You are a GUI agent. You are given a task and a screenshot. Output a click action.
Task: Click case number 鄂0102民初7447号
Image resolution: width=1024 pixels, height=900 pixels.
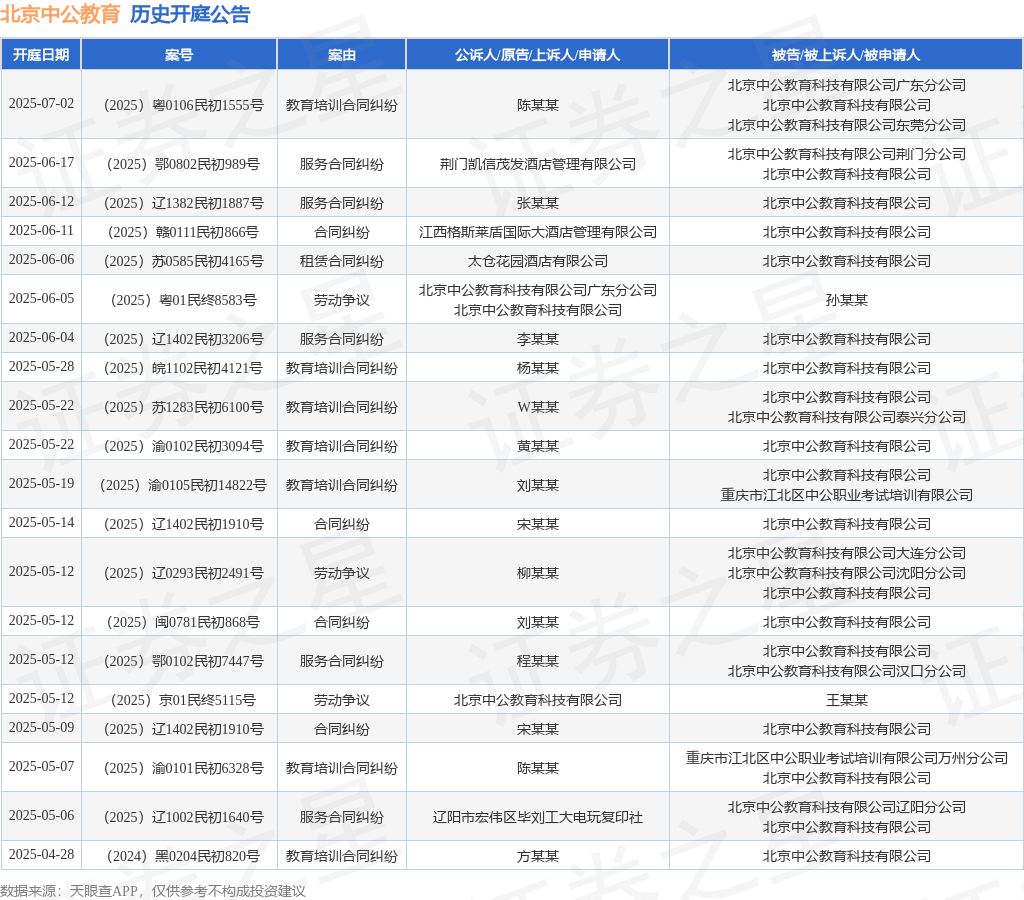point(184,661)
